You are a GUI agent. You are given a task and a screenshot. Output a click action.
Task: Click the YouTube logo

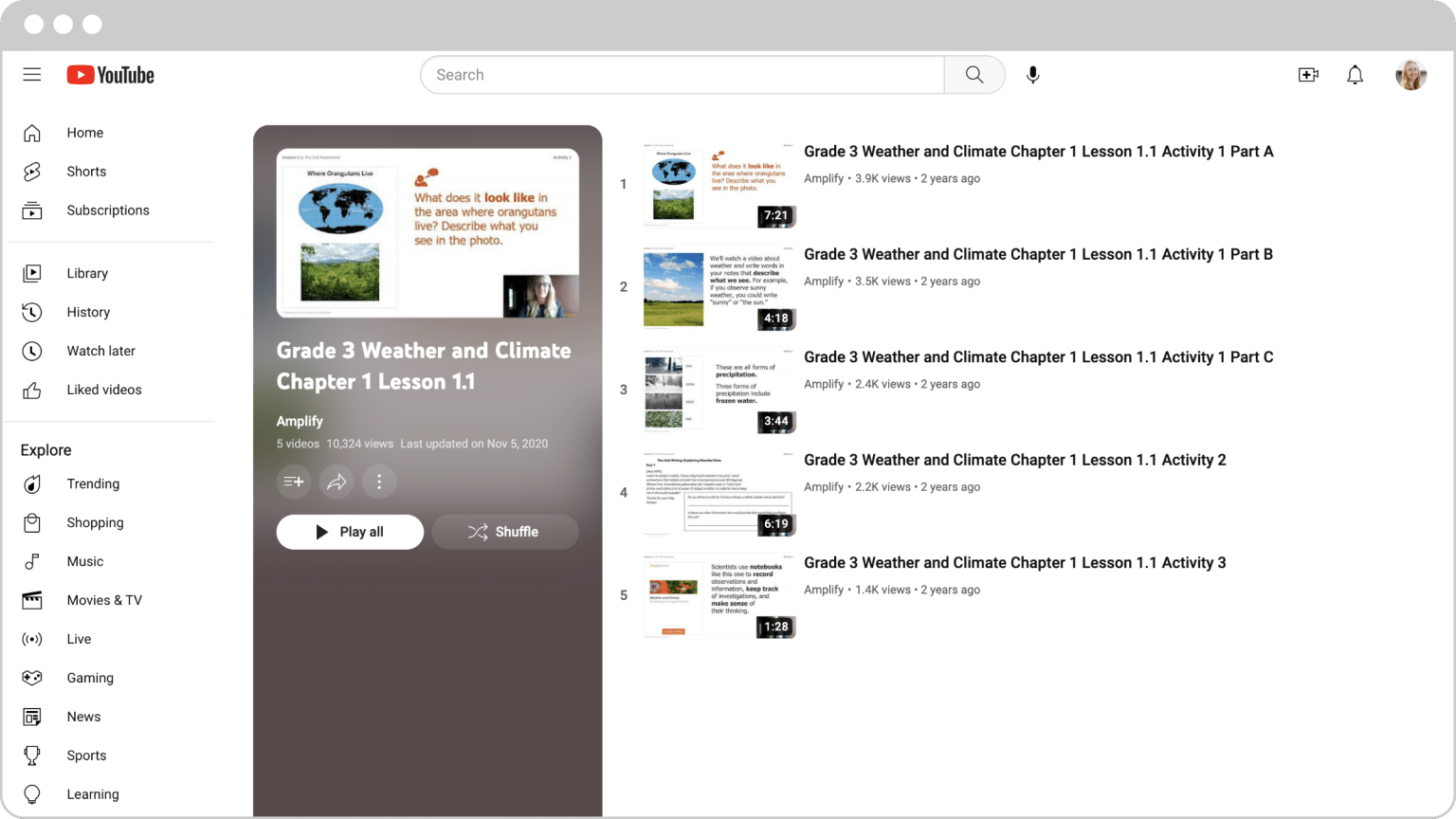pyautogui.click(x=110, y=75)
